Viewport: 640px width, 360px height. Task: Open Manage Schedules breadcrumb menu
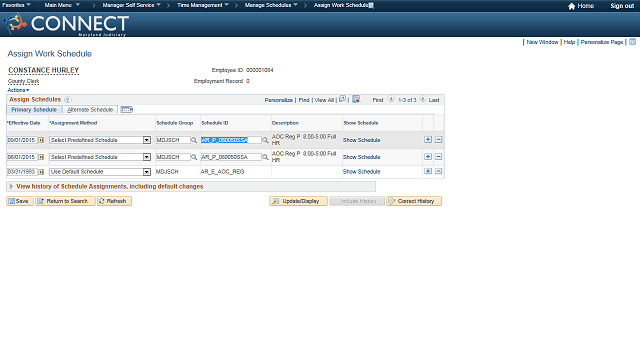click(271, 5)
